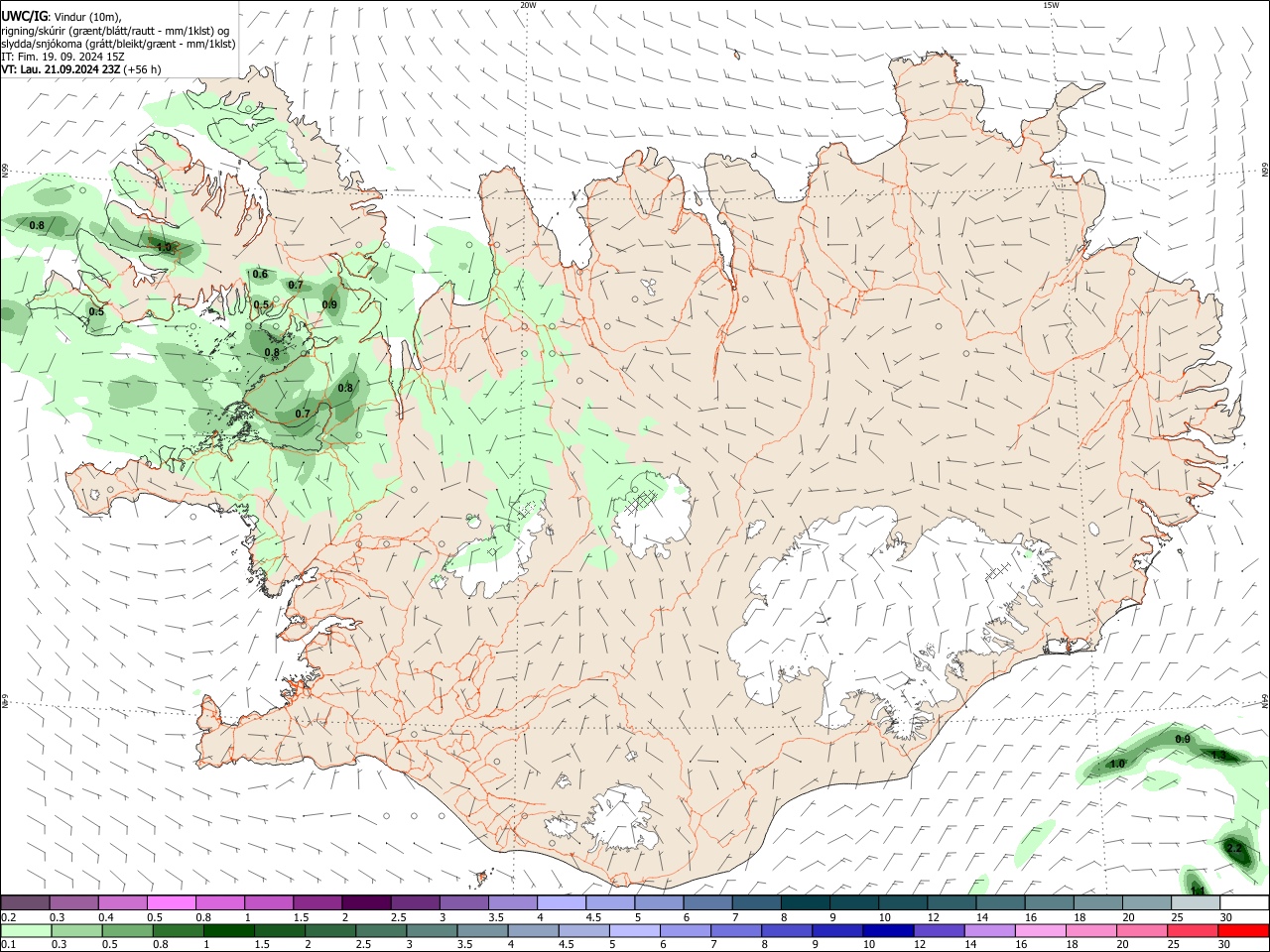Click the darkest purple 2 mm snow swatch
Screen dimensions: 1270x952
pos(367,902)
